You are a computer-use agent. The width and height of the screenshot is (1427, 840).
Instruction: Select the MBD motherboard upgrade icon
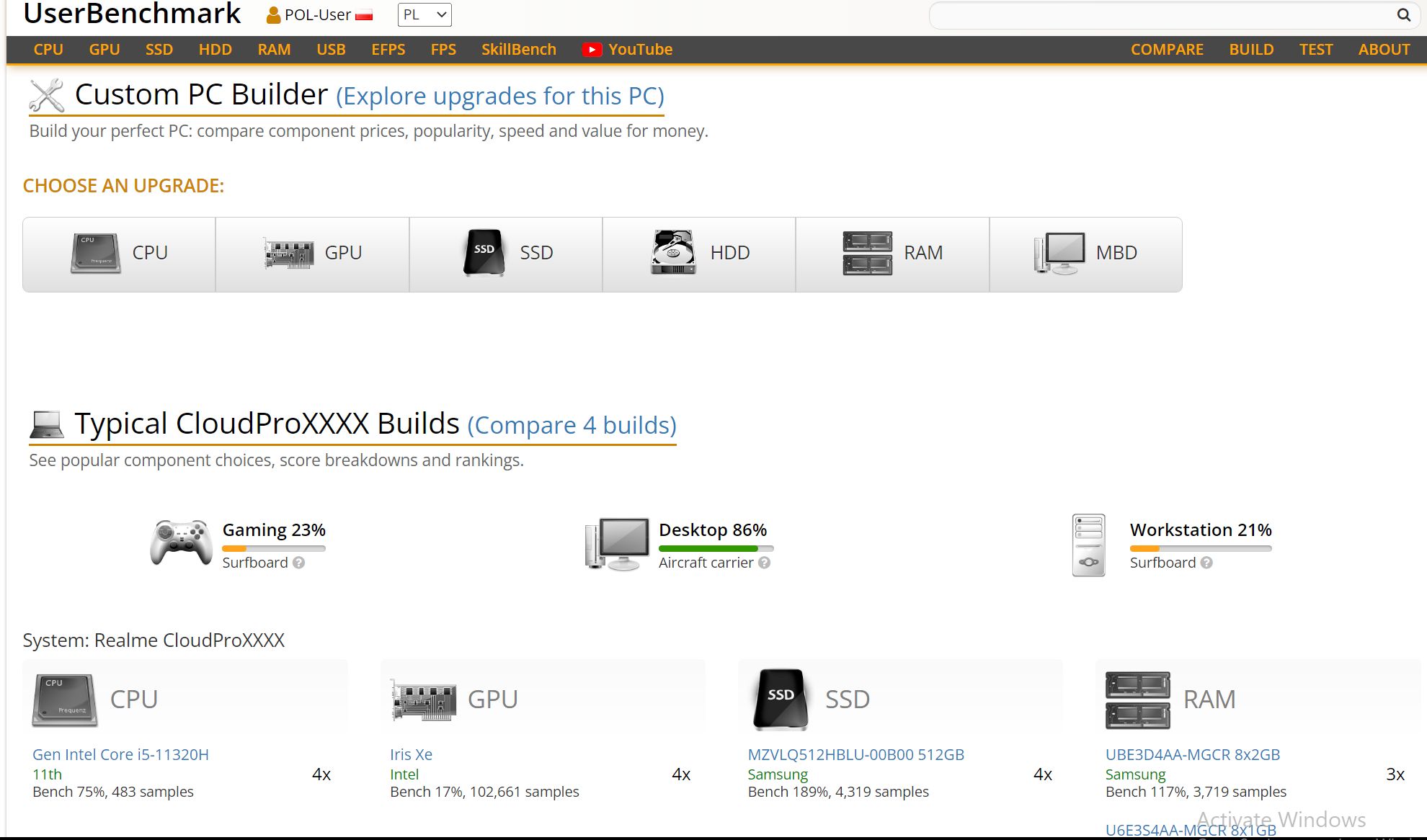[1059, 253]
